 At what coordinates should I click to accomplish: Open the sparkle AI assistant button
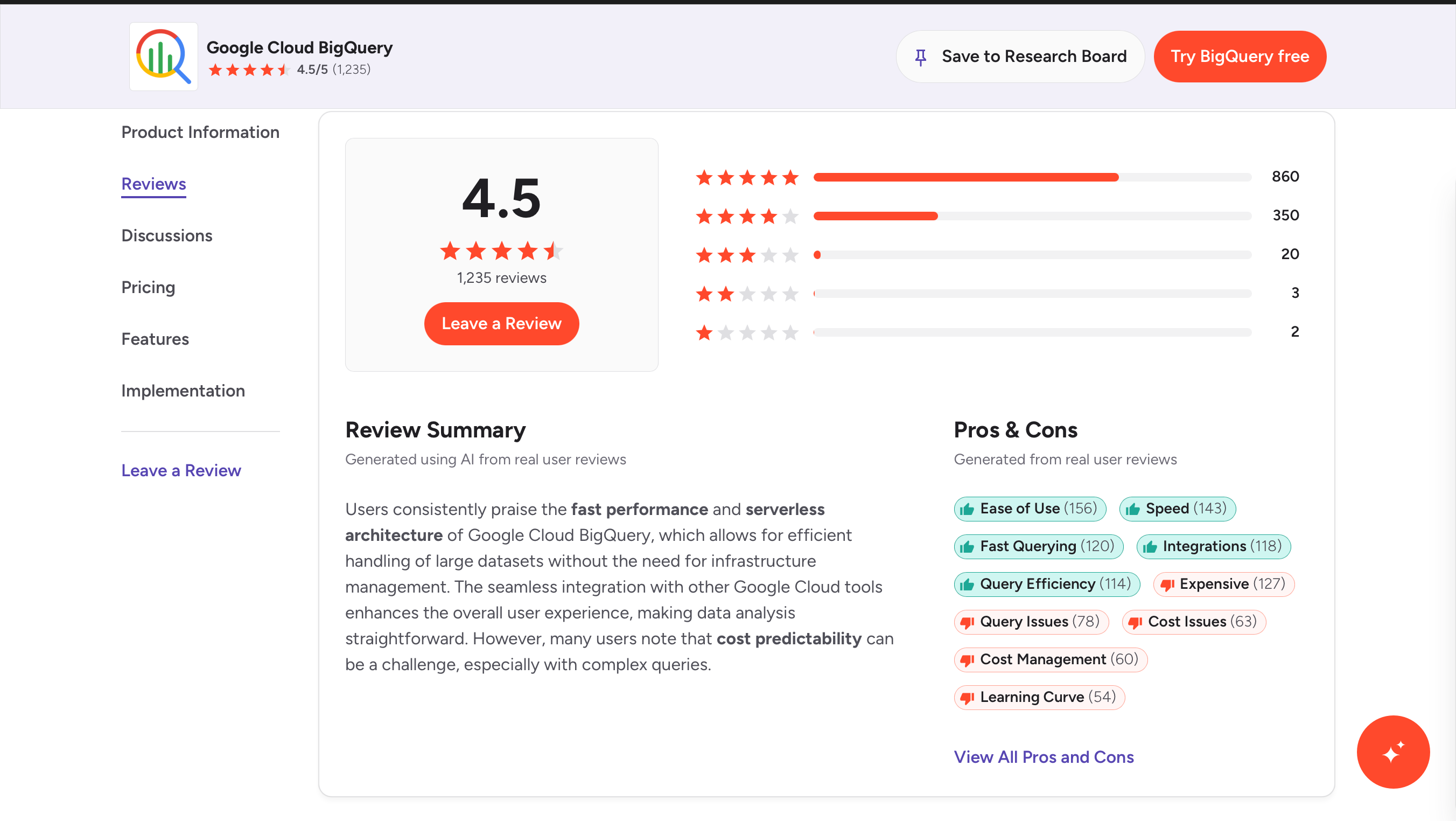tap(1392, 752)
